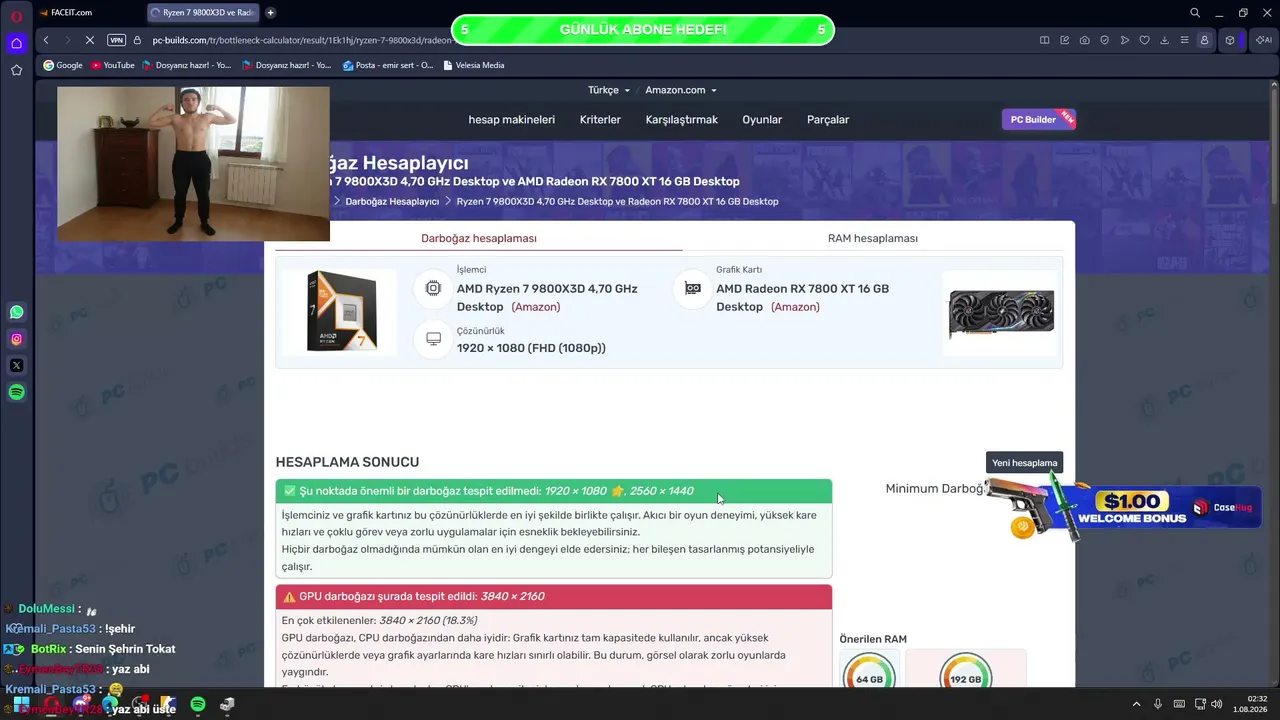Open Amazon link for Ryzen 7 9800X3D
Image resolution: width=1280 pixels, height=720 pixels.
click(536, 307)
